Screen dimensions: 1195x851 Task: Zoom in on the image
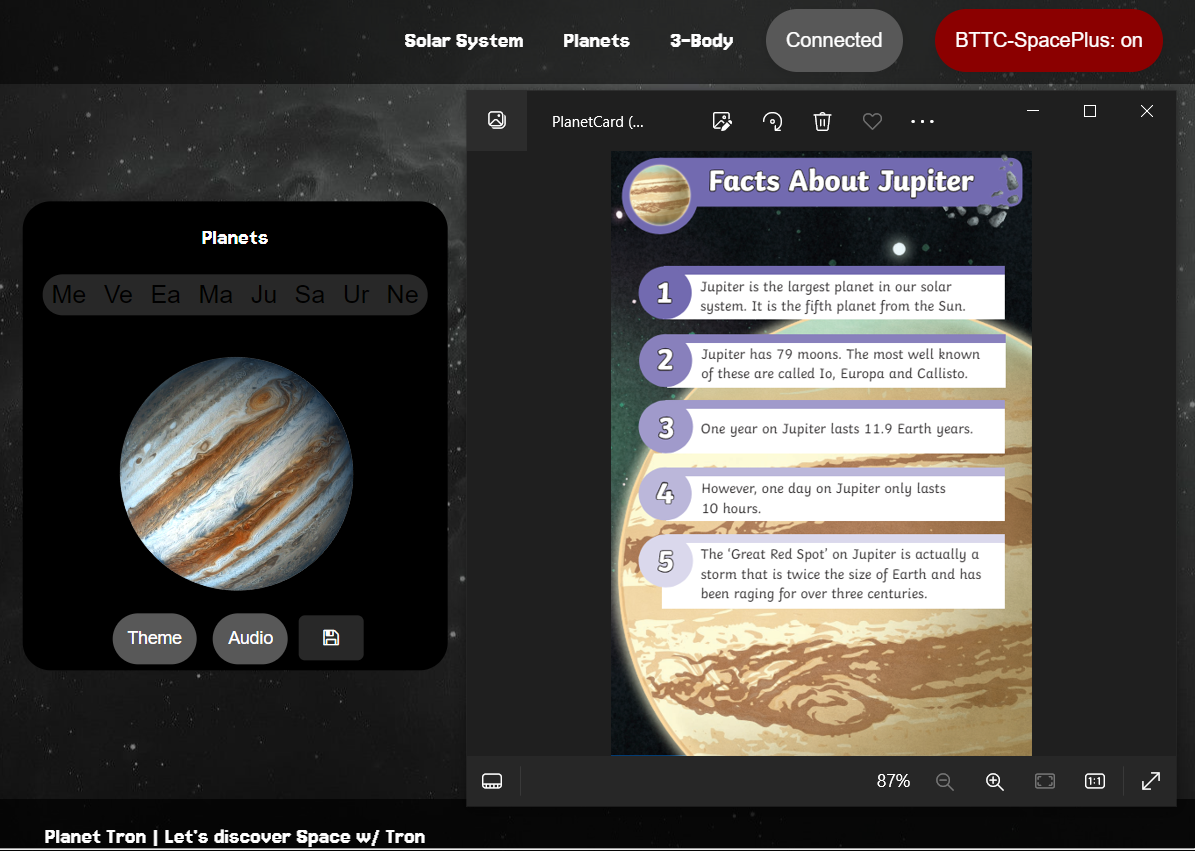point(994,781)
